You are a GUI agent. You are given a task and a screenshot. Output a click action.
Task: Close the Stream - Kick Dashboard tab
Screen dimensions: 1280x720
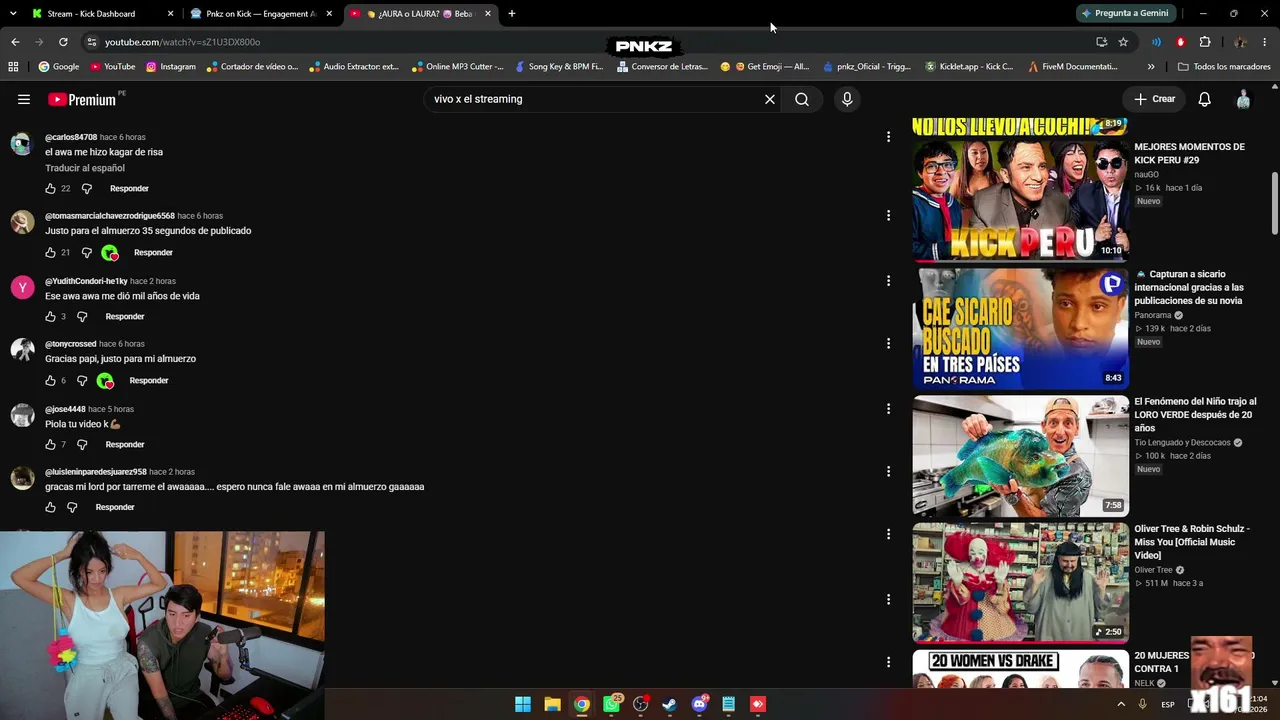point(170,14)
